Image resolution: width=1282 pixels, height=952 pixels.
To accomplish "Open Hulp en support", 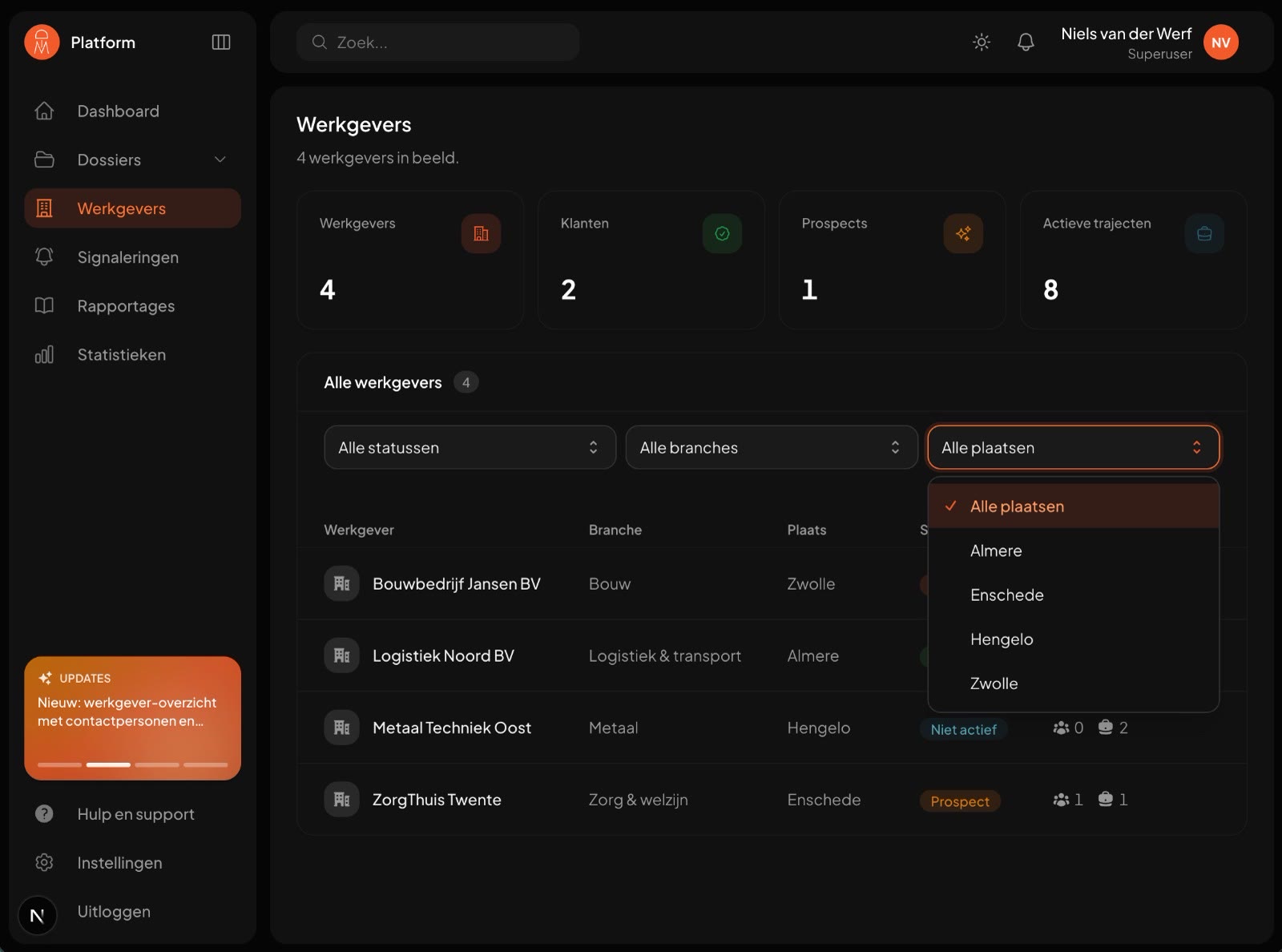I will pyautogui.click(x=132, y=814).
